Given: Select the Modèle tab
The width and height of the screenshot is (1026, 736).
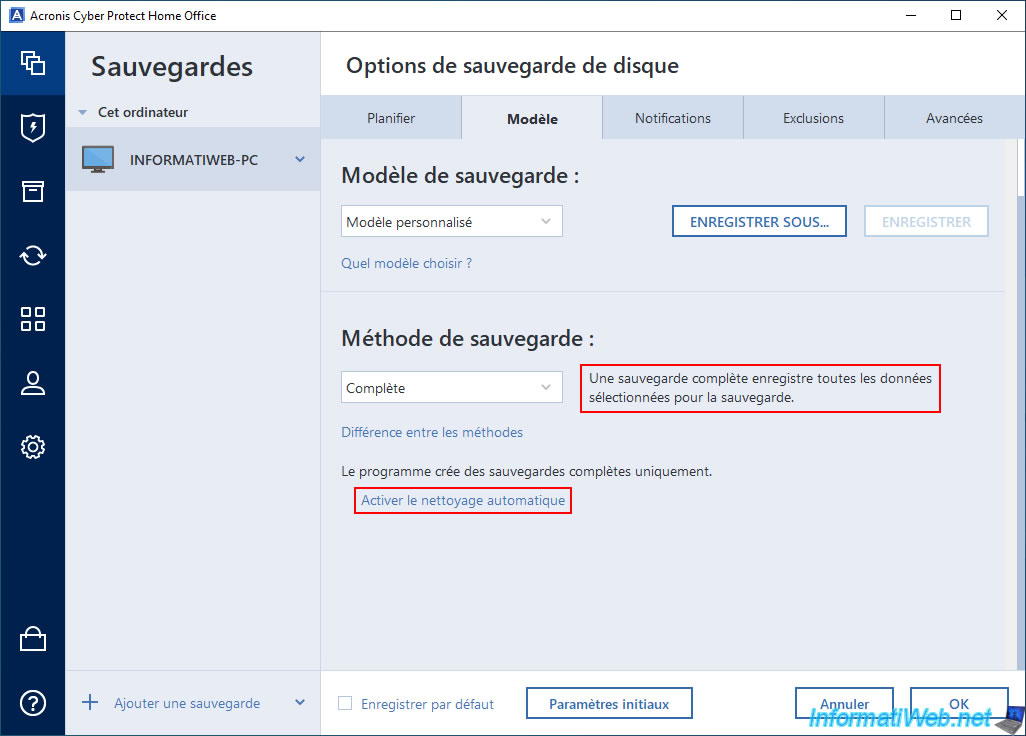Looking at the screenshot, I should coord(532,118).
